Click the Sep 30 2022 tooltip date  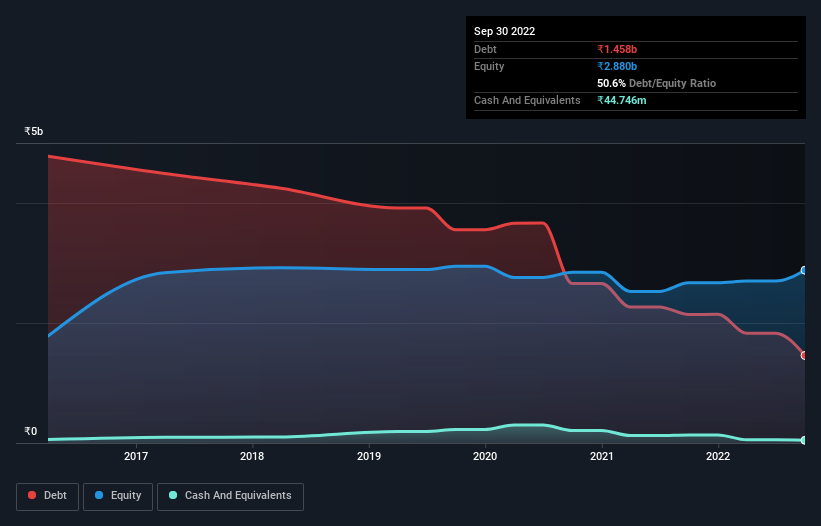[x=504, y=31]
